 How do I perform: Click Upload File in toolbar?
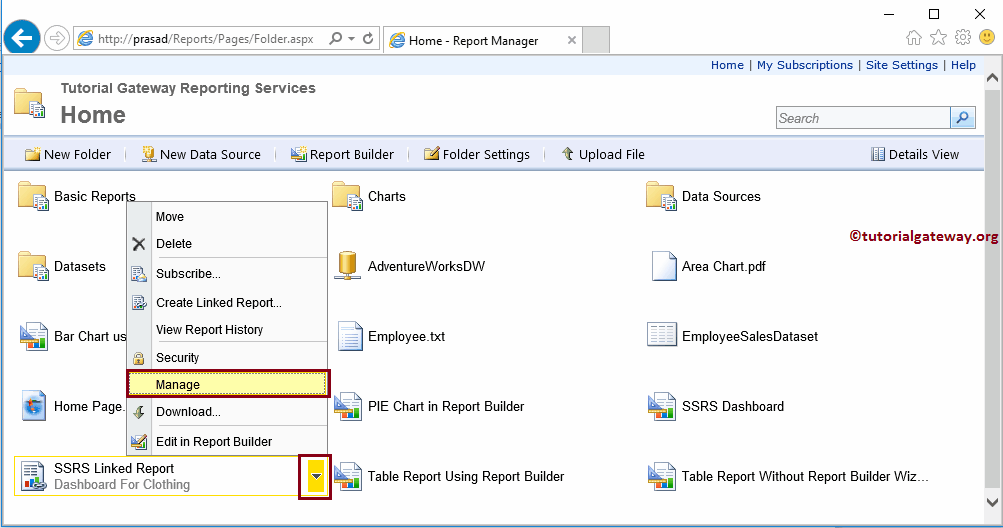[603, 154]
